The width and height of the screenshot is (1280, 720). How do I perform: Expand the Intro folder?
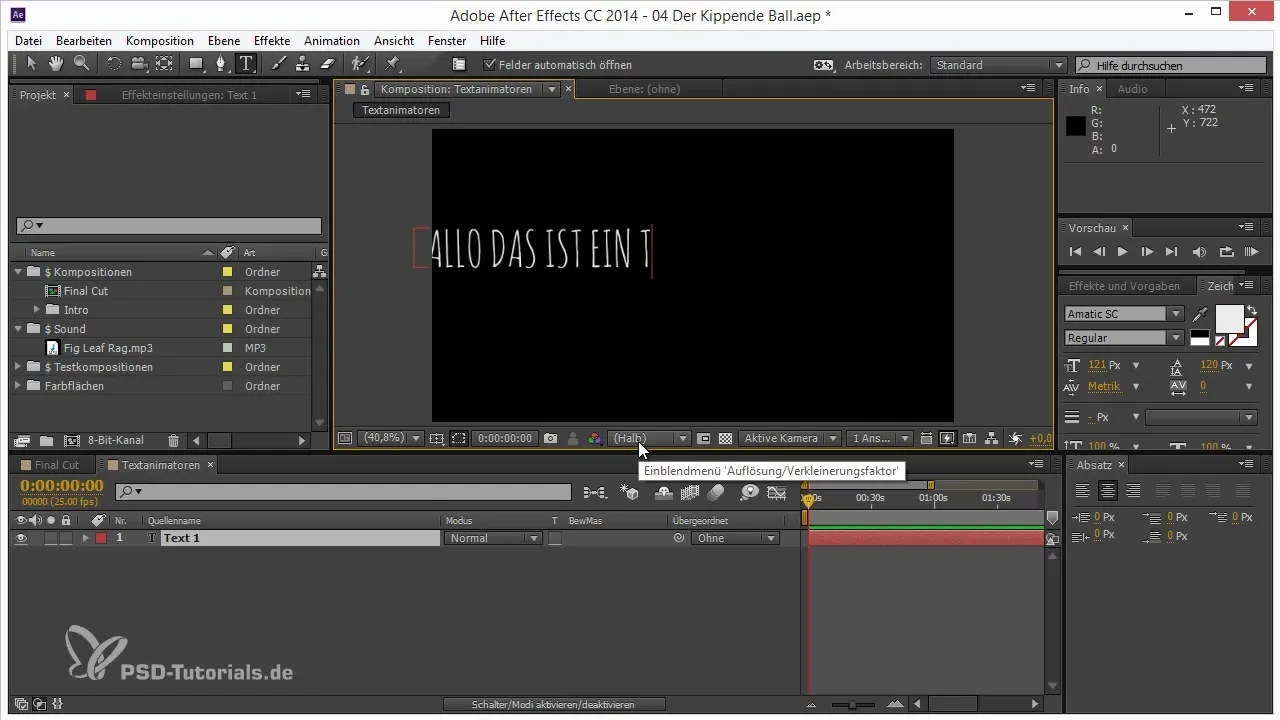37,310
